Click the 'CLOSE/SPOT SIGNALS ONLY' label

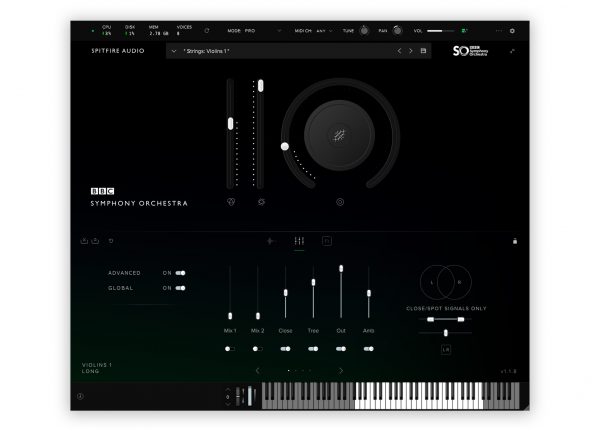(446, 308)
